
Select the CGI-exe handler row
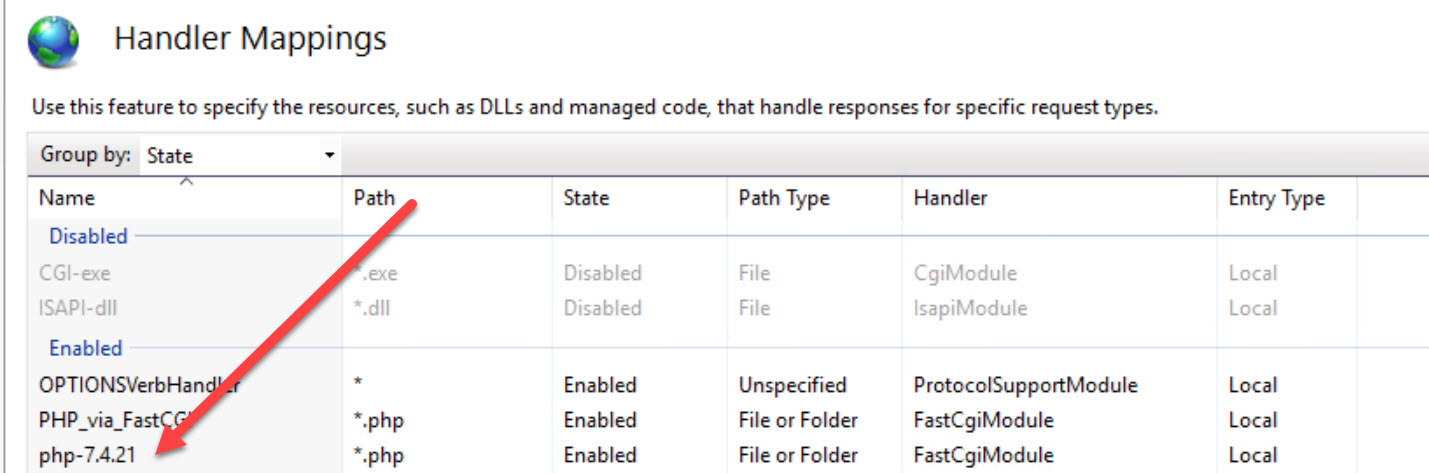coord(730,272)
